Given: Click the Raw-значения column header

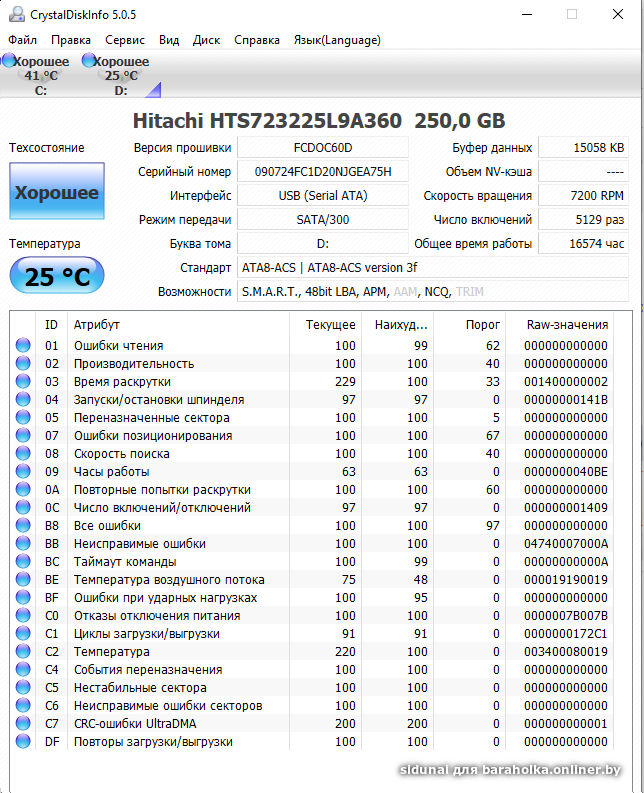Looking at the screenshot, I should point(562,325).
